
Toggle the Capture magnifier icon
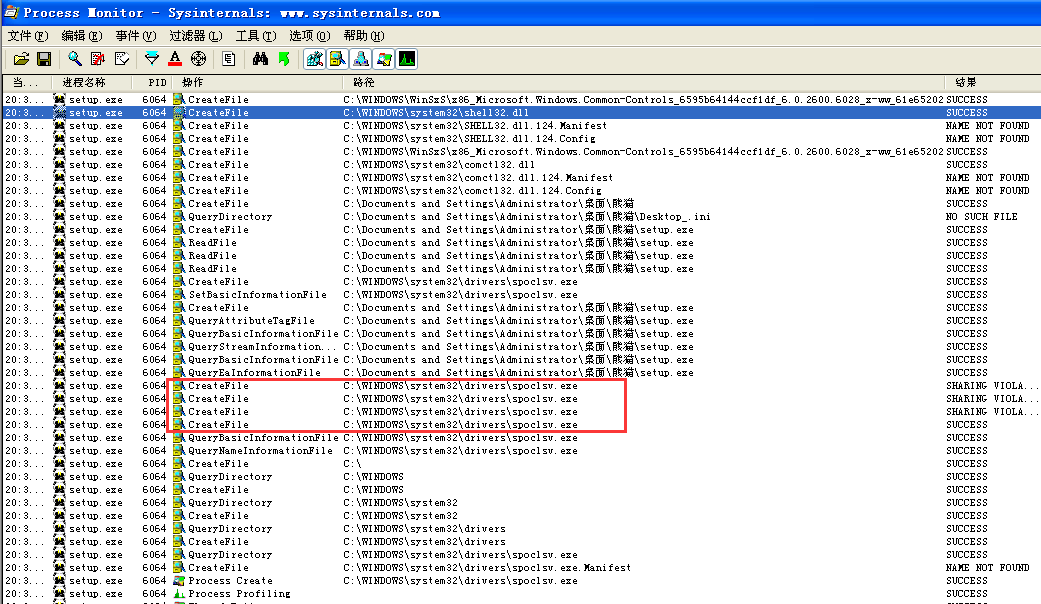point(74,59)
